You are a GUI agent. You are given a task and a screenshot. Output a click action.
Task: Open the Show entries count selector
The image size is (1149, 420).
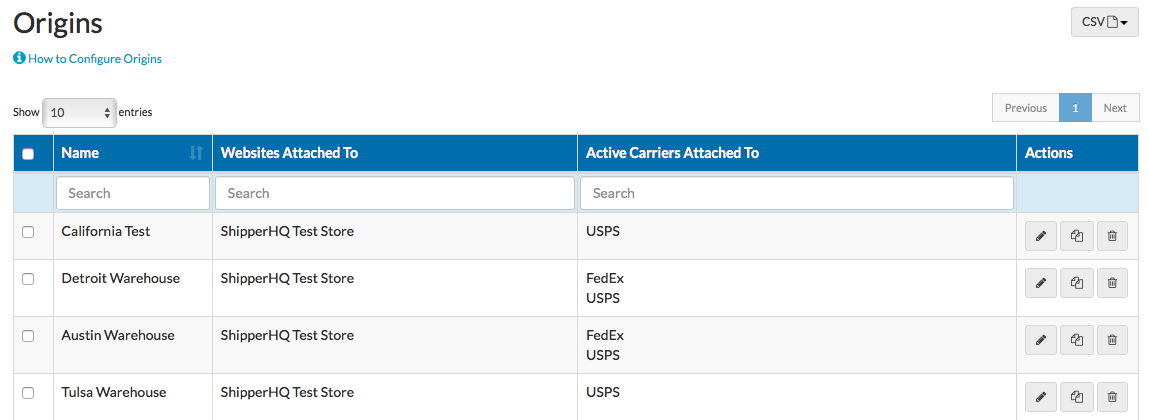(80, 113)
